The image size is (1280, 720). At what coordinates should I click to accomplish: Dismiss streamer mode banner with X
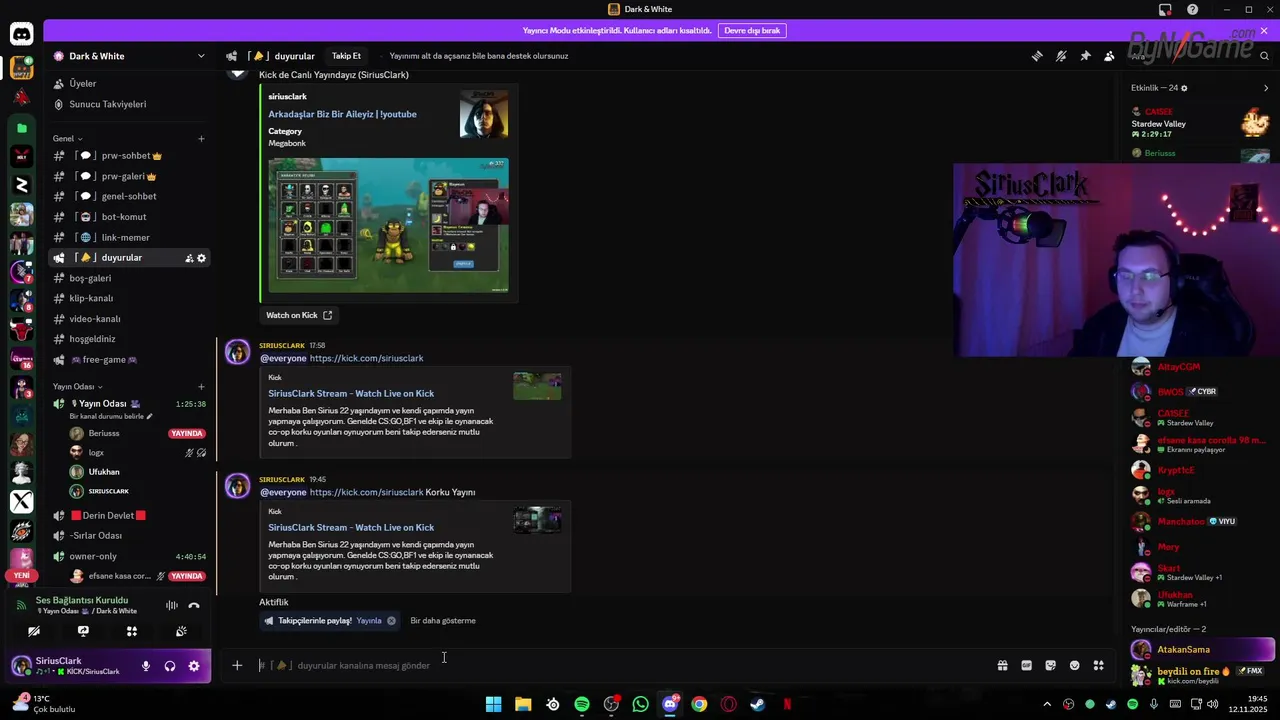(1264, 31)
